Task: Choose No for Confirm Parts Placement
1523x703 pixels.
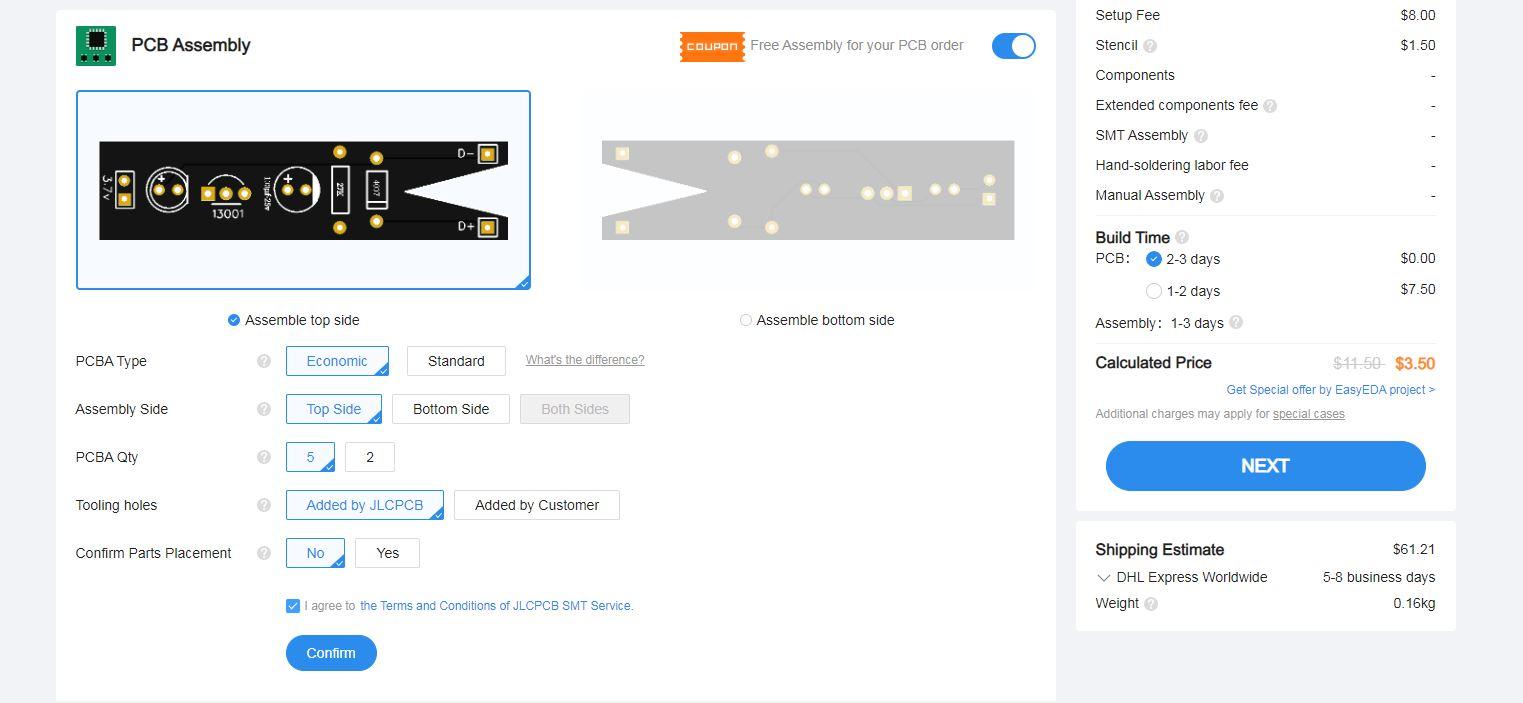Action: pos(315,553)
